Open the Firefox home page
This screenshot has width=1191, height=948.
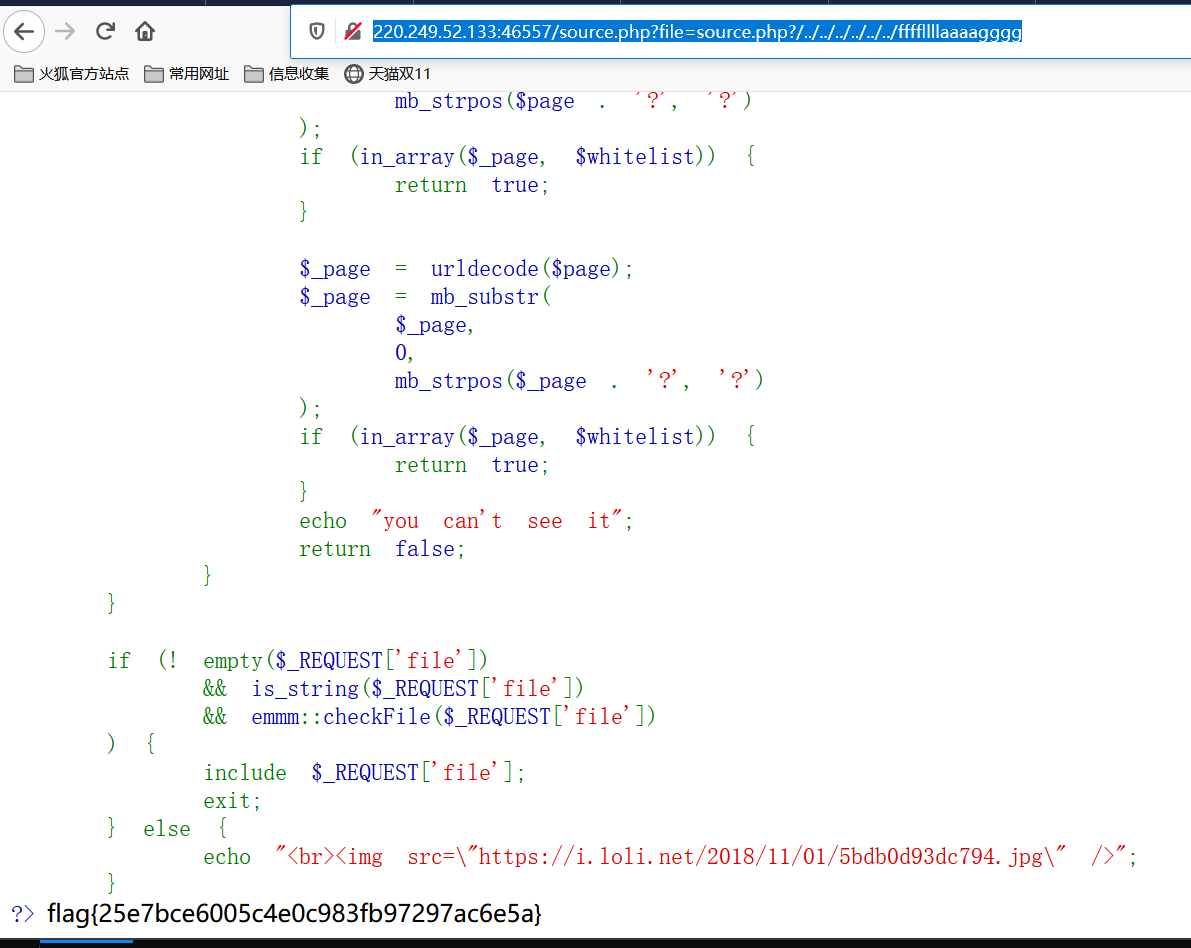click(144, 32)
